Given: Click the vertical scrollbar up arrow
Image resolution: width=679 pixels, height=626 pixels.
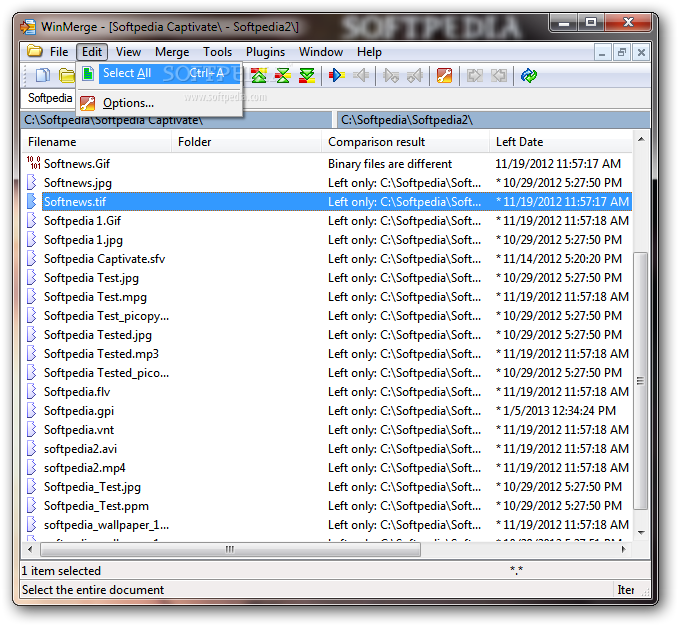Looking at the screenshot, I should tap(641, 139).
